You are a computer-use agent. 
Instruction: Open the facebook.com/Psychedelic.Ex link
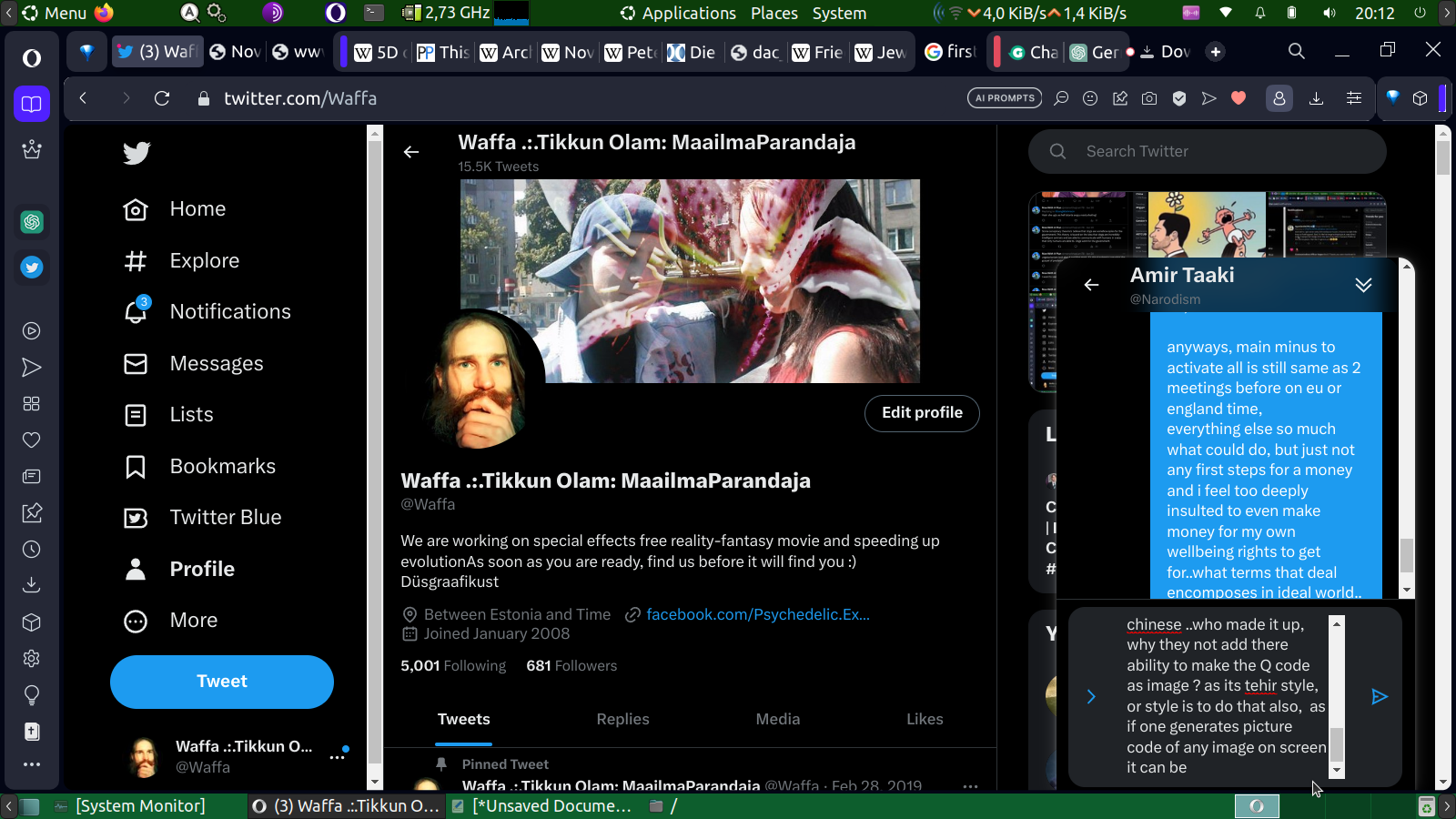(757, 614)
